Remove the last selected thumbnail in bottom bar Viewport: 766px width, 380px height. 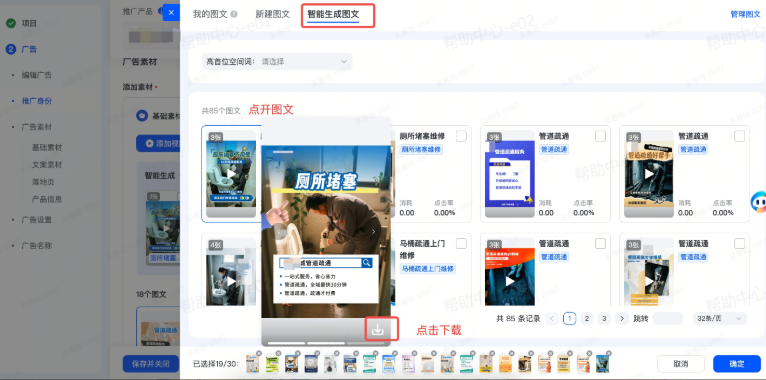coord(608,354)
